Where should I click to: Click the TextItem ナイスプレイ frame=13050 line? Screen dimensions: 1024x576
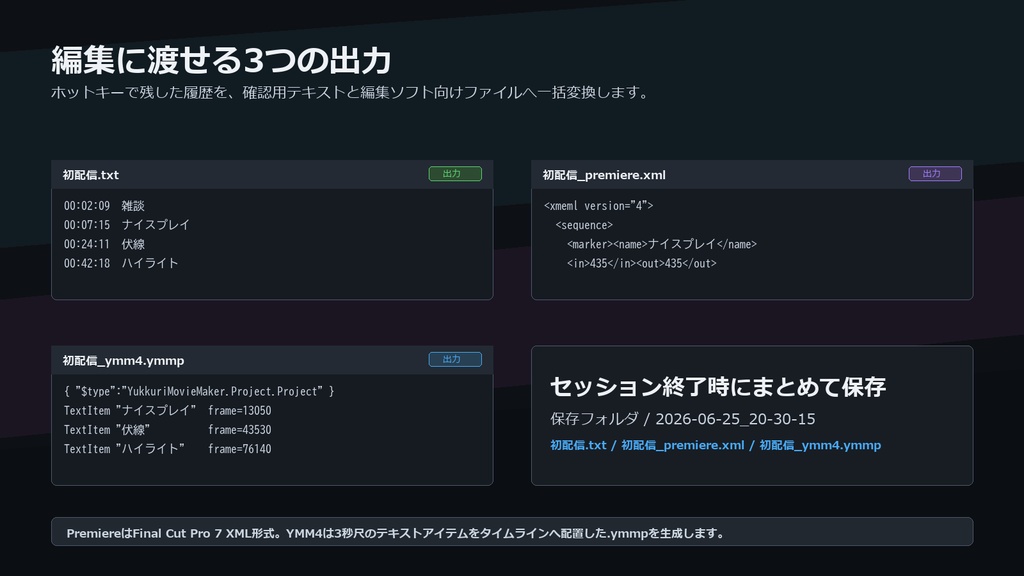point(167,410)
